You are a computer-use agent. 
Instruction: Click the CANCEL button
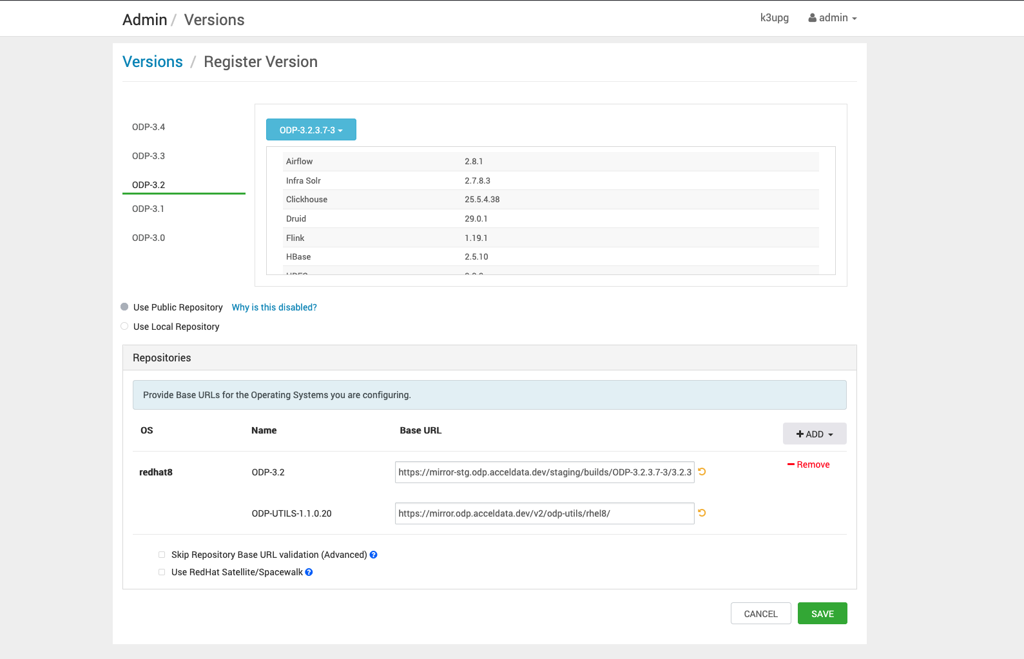761,613
